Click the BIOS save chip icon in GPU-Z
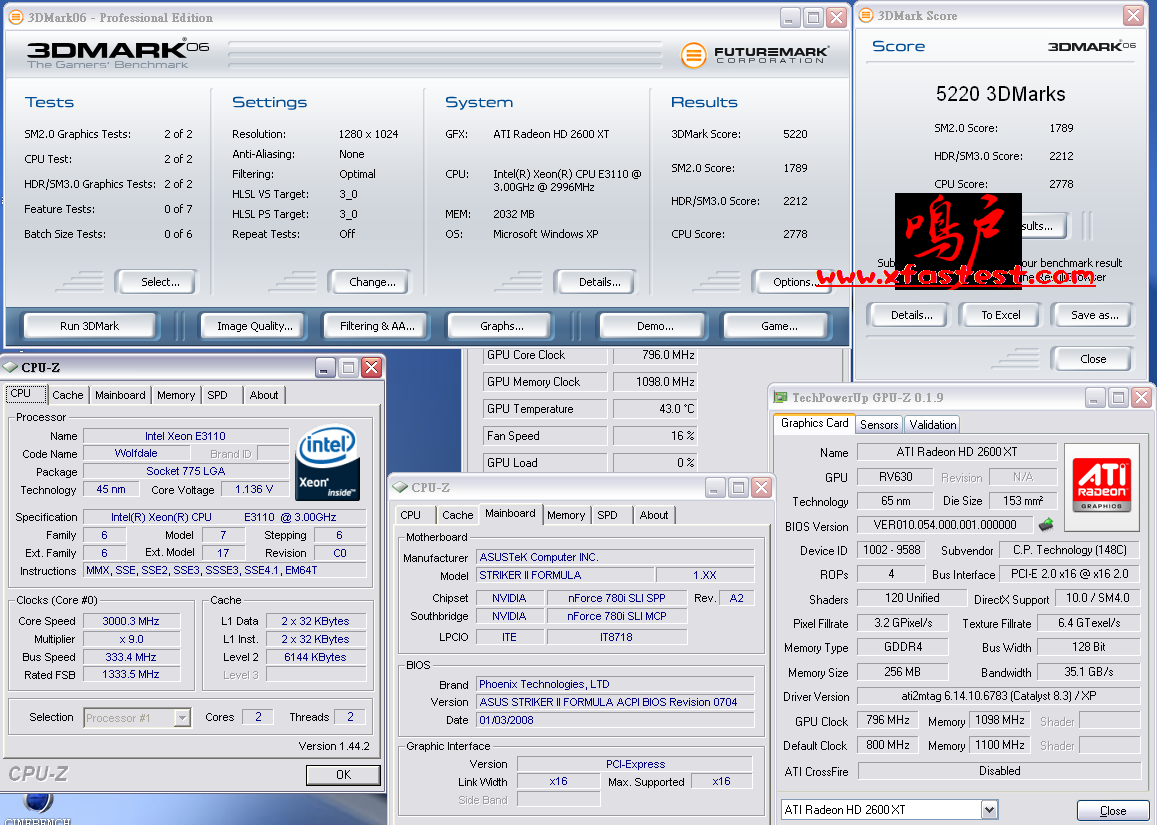 point(1046,524)
